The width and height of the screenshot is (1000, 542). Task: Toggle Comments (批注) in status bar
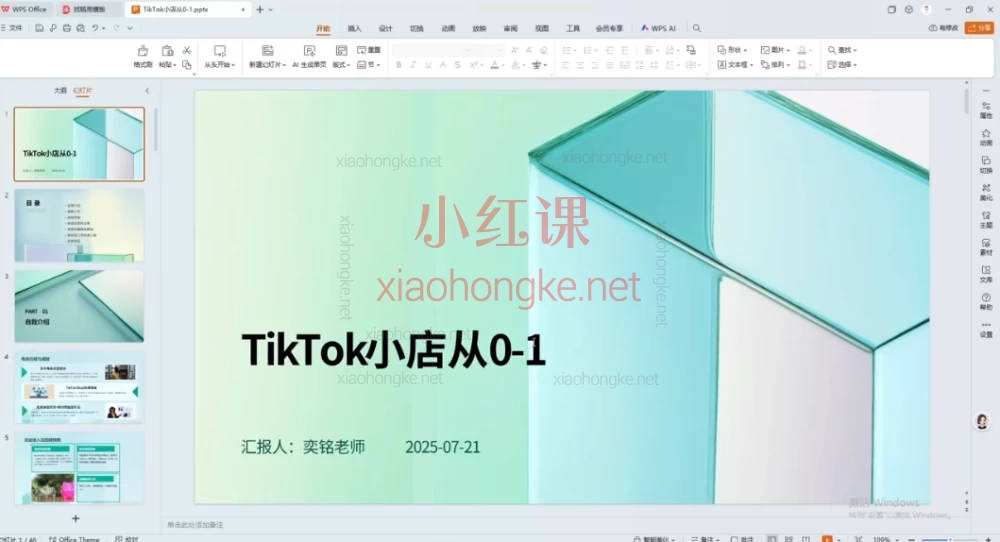pyautogui.click(x=742, y=539)
